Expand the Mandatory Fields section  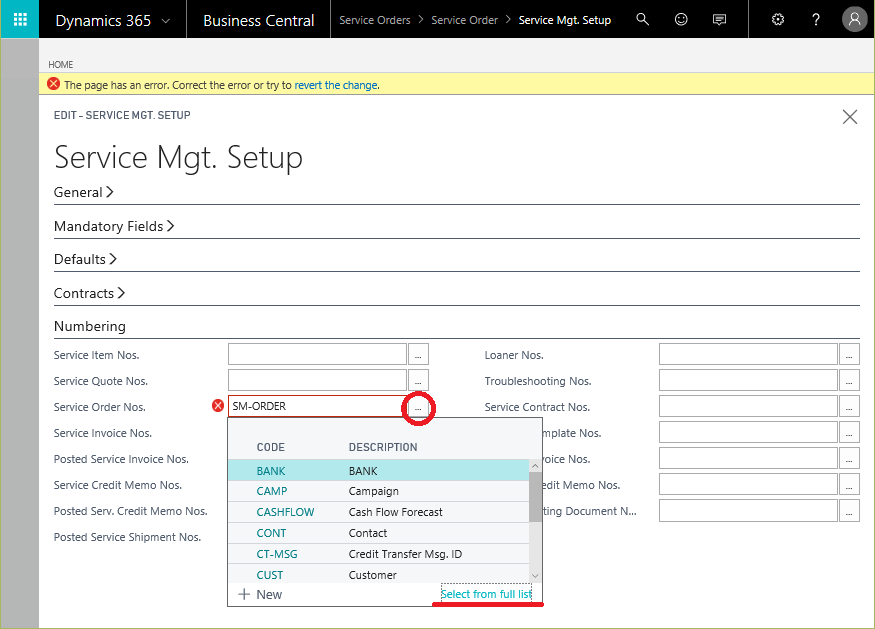pyautogui.click(x=114, y=226)
